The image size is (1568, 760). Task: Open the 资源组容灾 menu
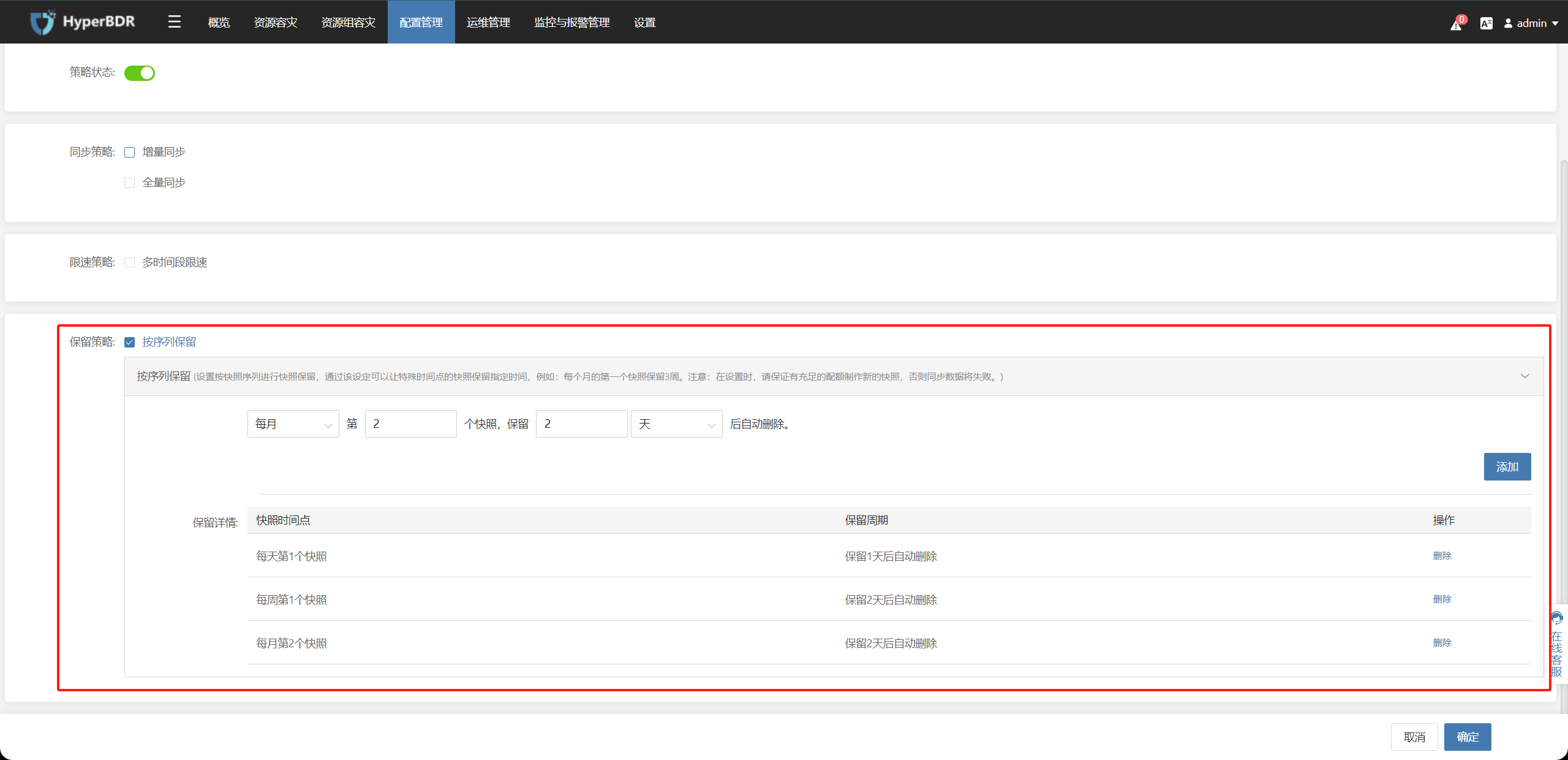click(349, 22)
